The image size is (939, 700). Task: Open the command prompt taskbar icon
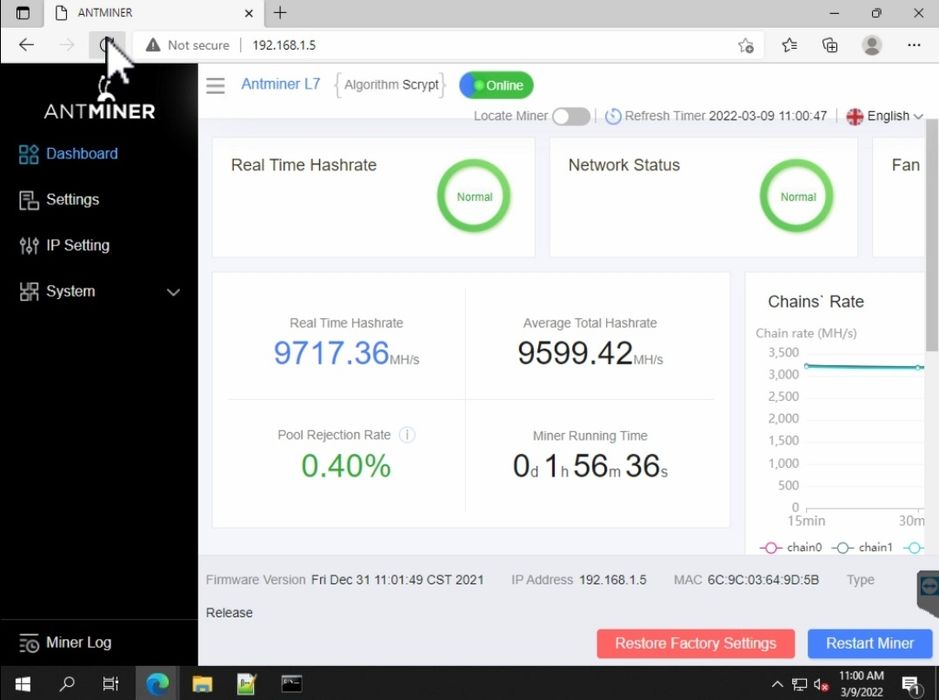[x=292, y=683]
